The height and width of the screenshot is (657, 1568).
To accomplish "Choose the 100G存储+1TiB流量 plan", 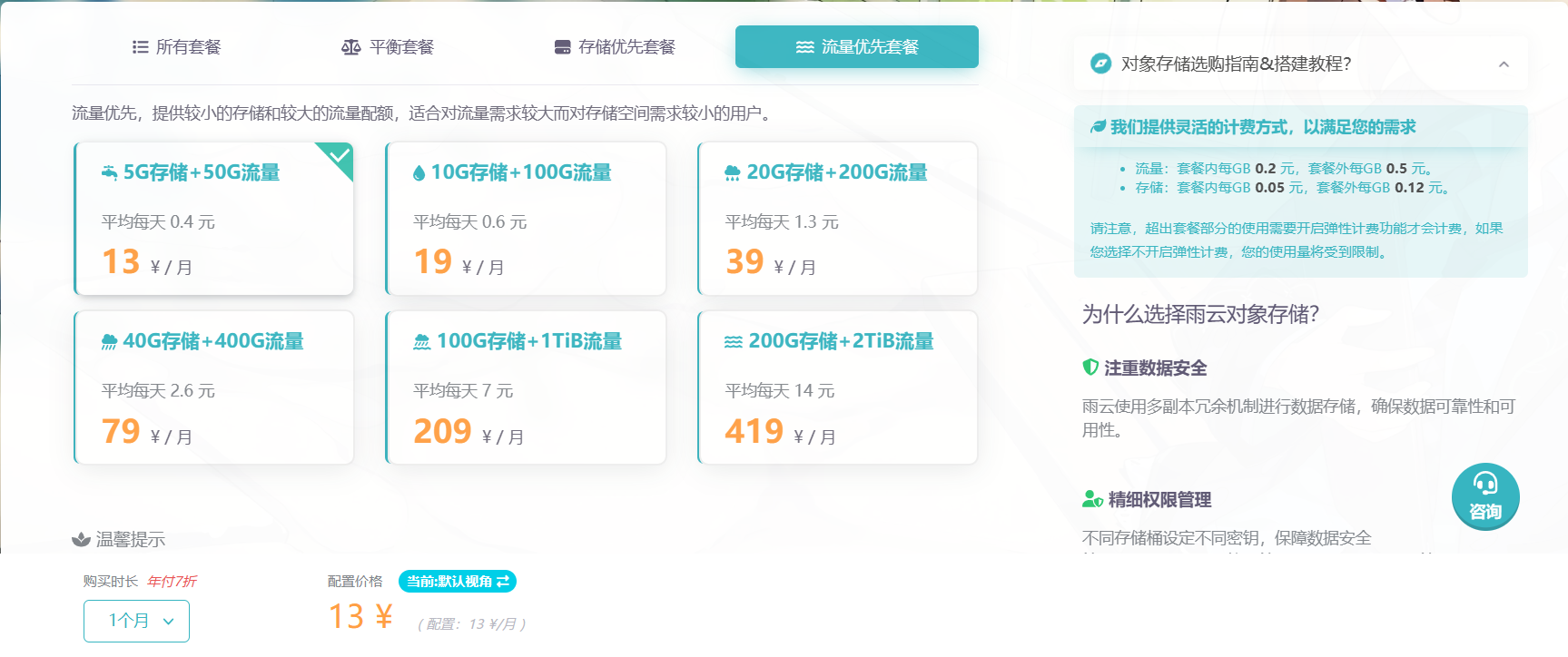I will point(526,387).
